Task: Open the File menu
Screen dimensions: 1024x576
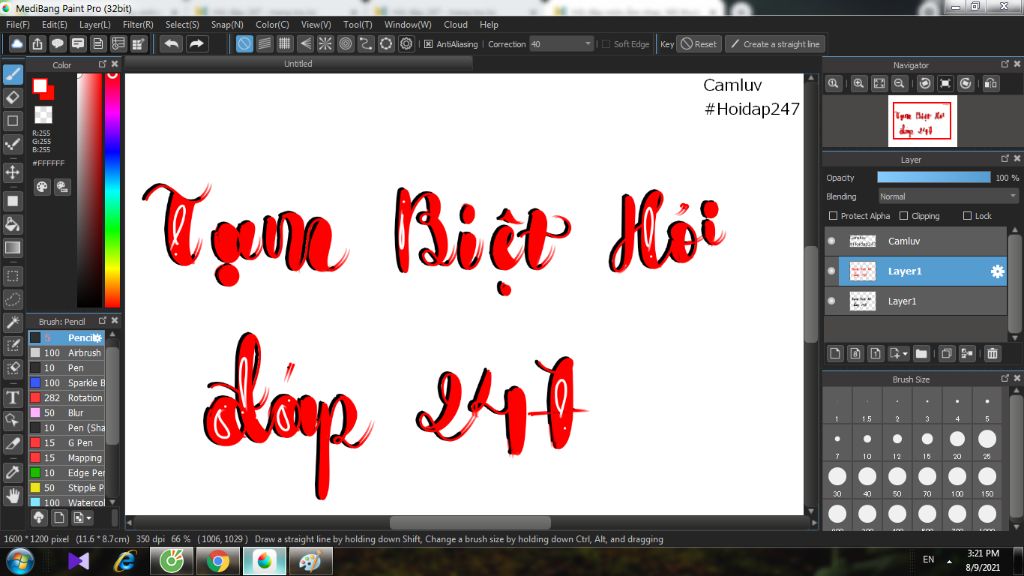Action: [18, 24]
